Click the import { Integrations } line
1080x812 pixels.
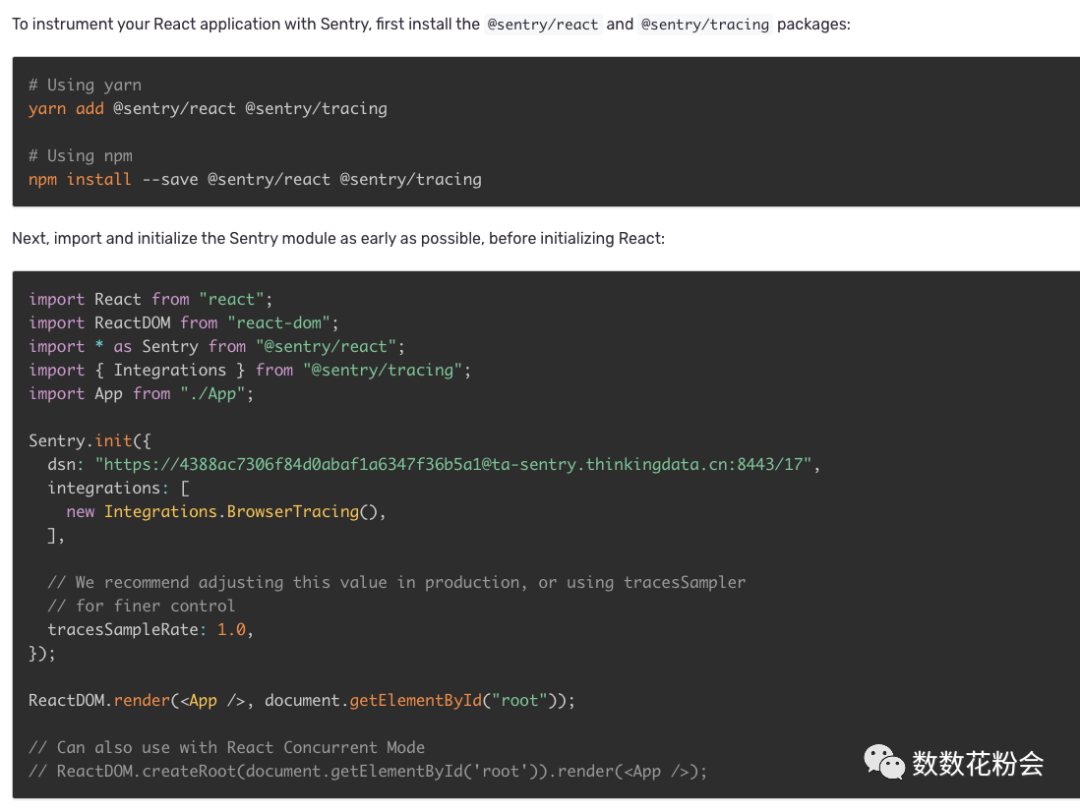(x=249, y=371)
